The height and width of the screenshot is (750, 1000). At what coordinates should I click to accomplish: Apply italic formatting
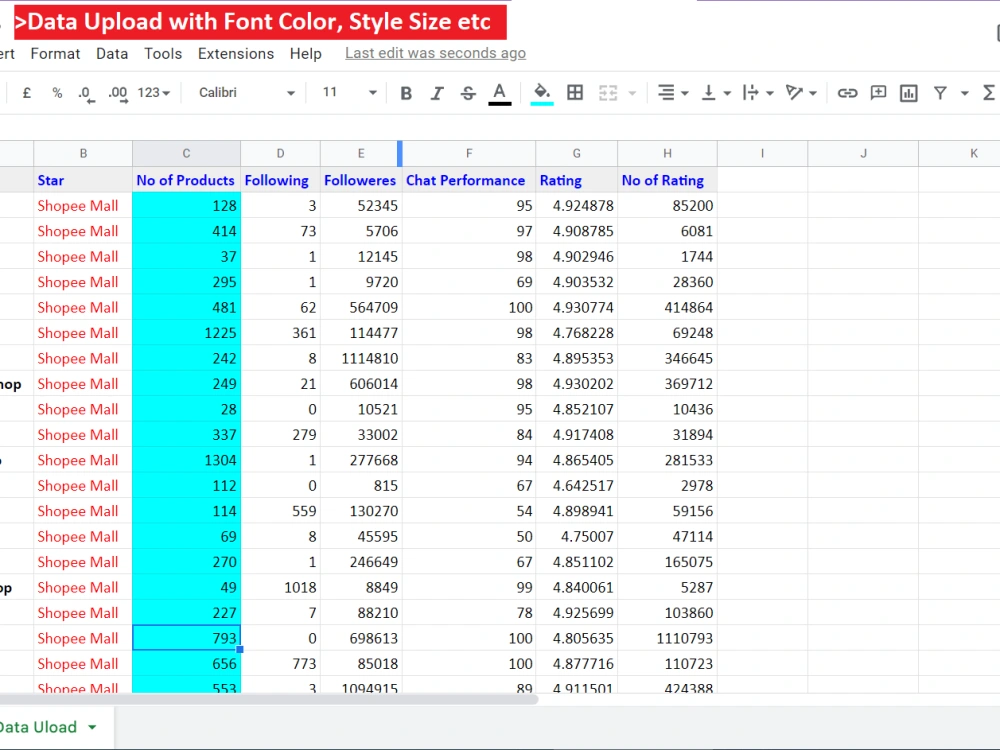point(437,92)
